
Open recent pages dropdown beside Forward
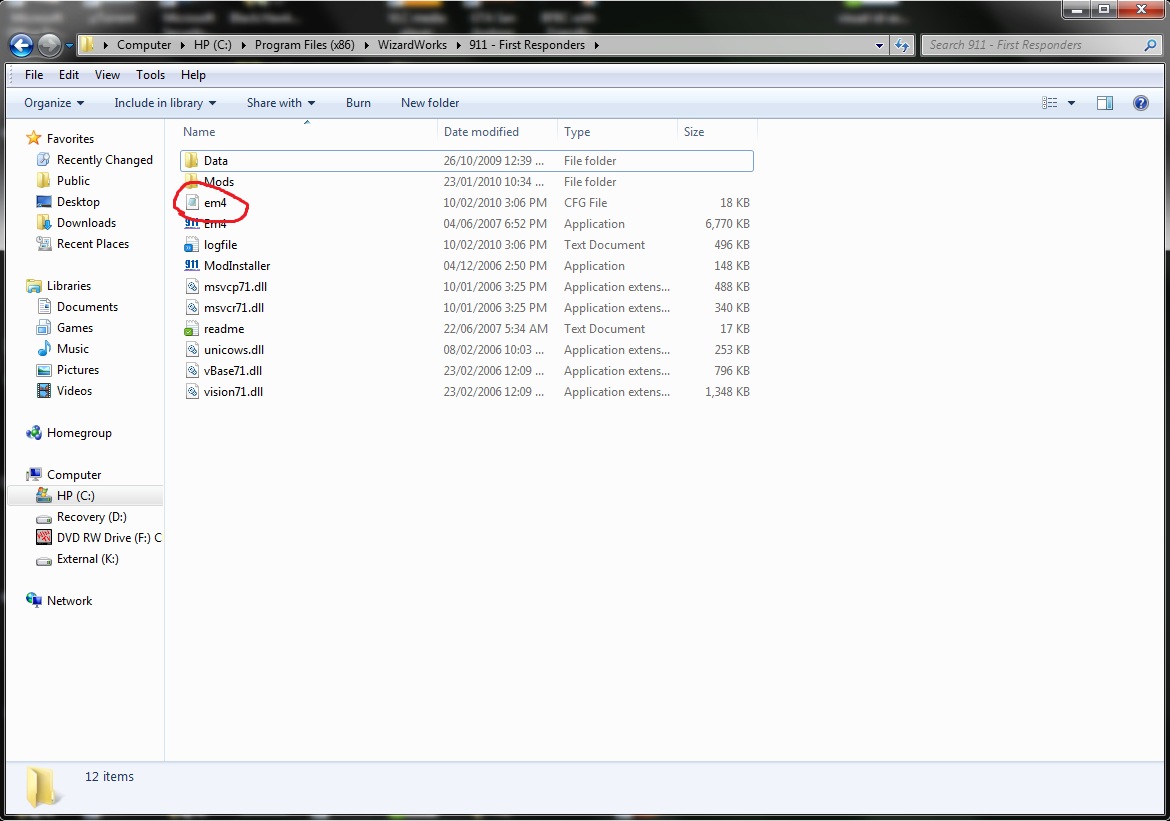click(69, 45)
